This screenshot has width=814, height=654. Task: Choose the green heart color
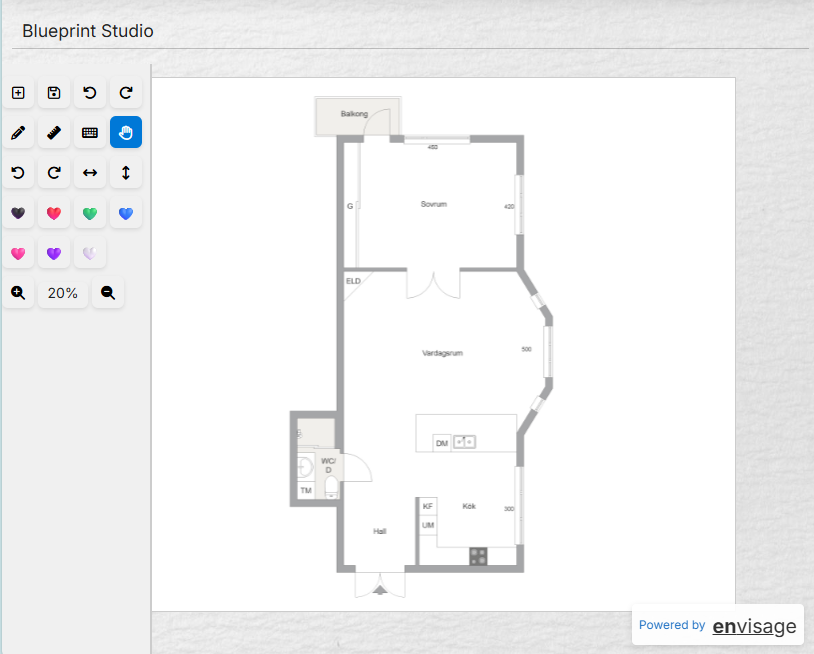pos(90,213)
